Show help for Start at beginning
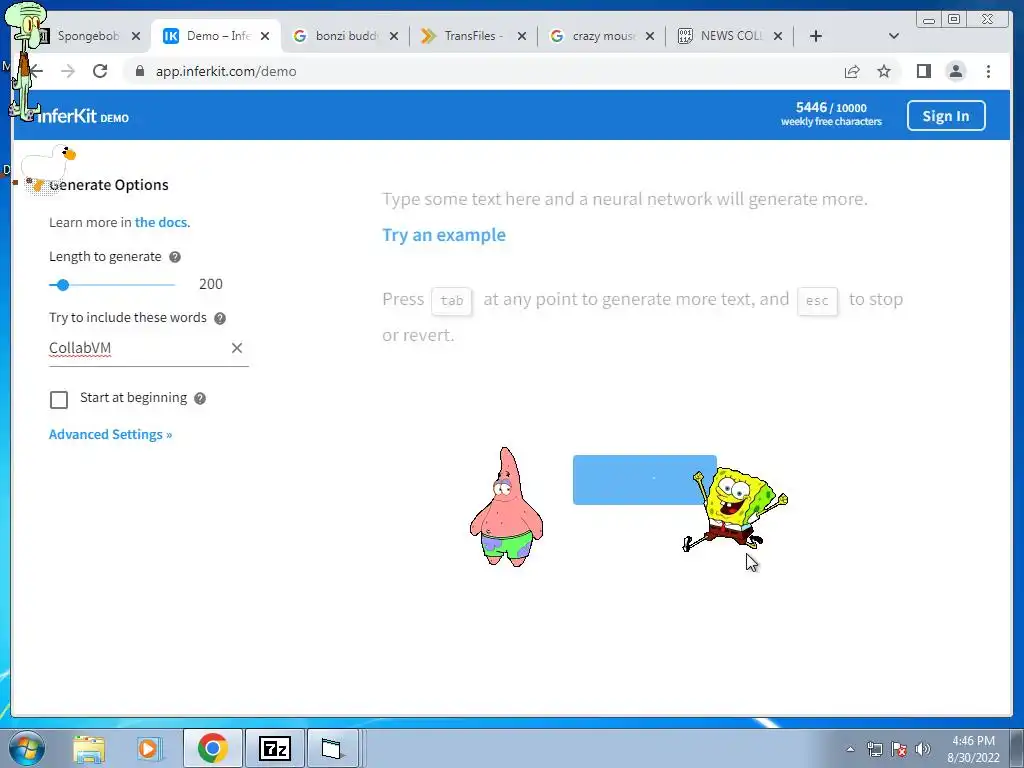This screenshot has height=768, width=1024. pyautogui.click(x=200, y=398)
